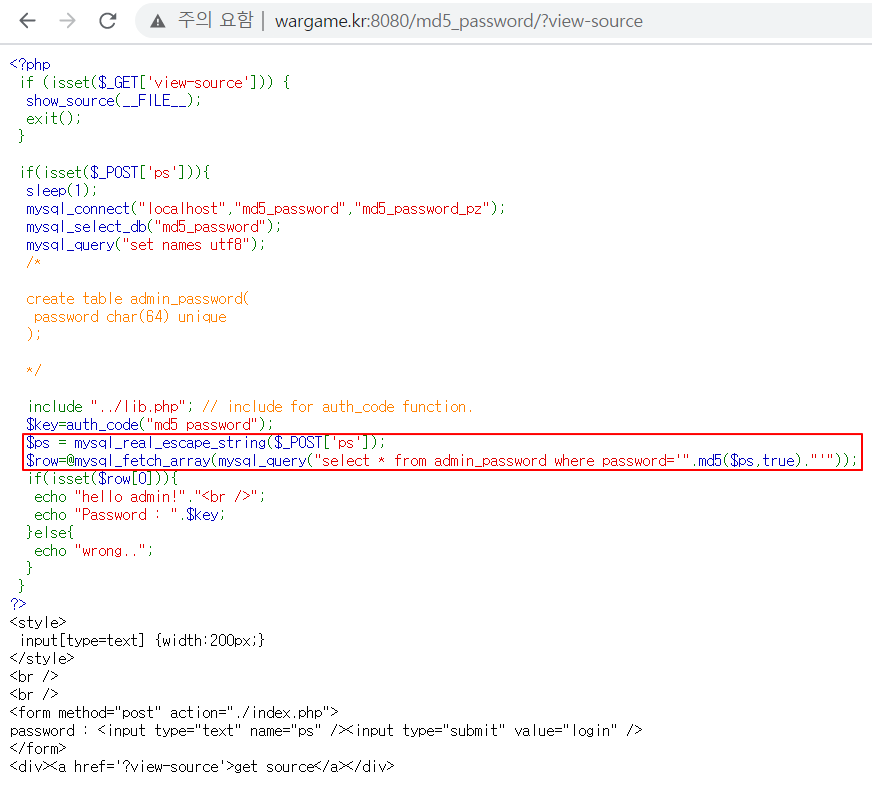Screen dimensions: 872x788
Task: Click the '$row=@mysql_fetch_array' query line
Action: tap(442, 461)
